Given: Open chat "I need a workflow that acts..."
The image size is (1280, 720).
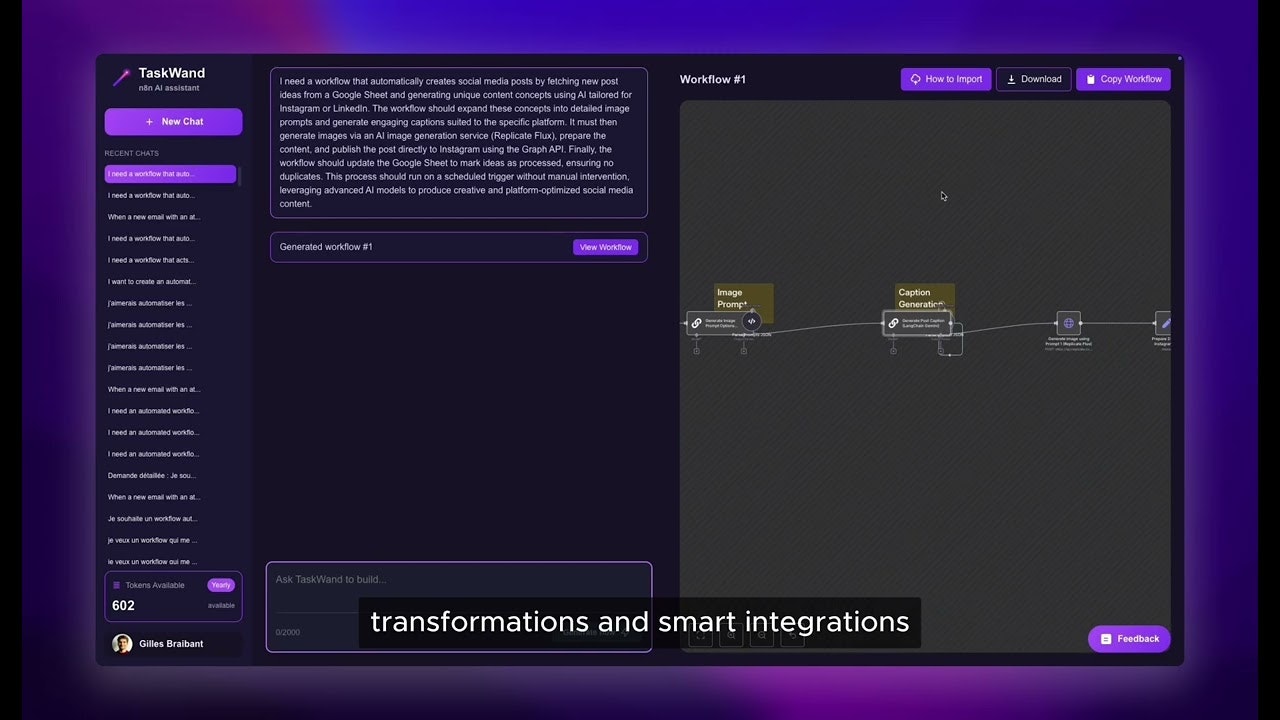Looking at the screenshot, I should 170,260.
